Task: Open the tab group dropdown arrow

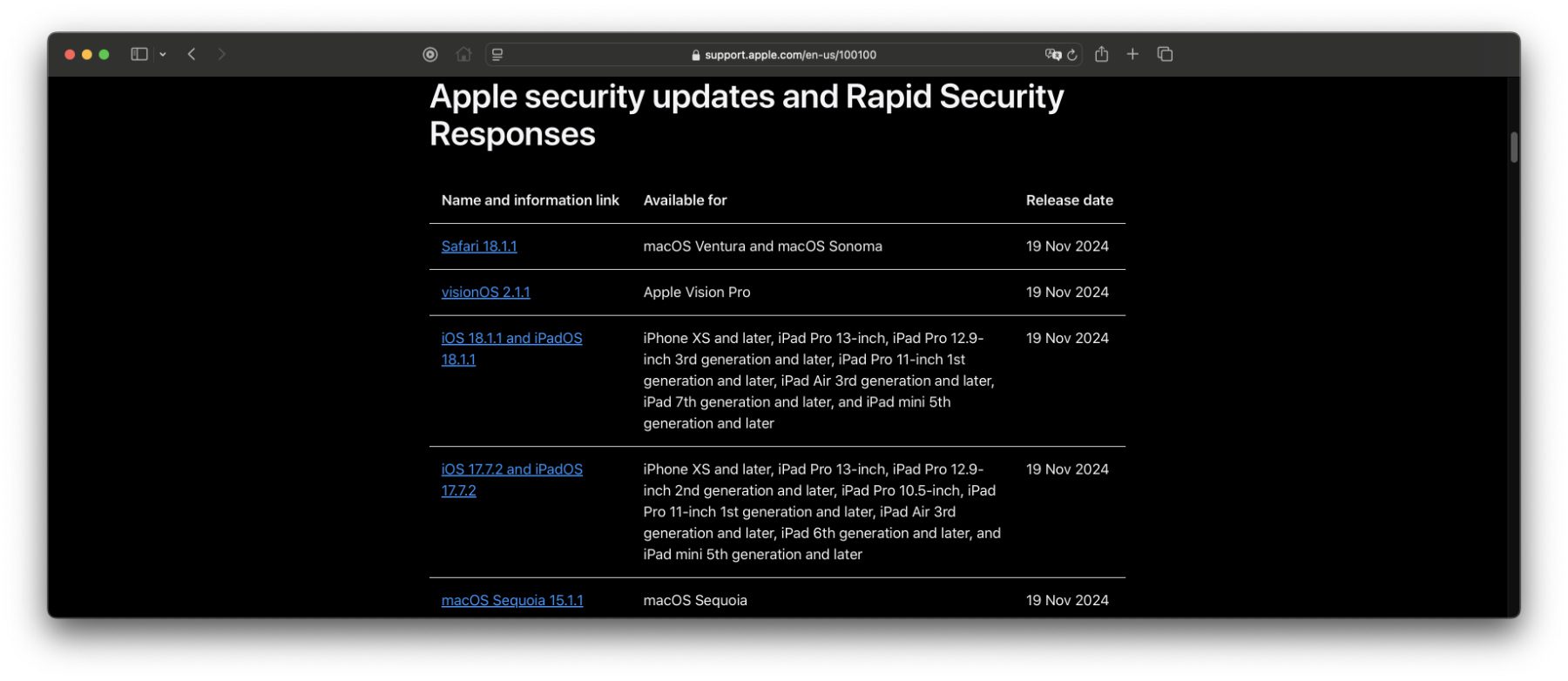Action: click(163, 54)
